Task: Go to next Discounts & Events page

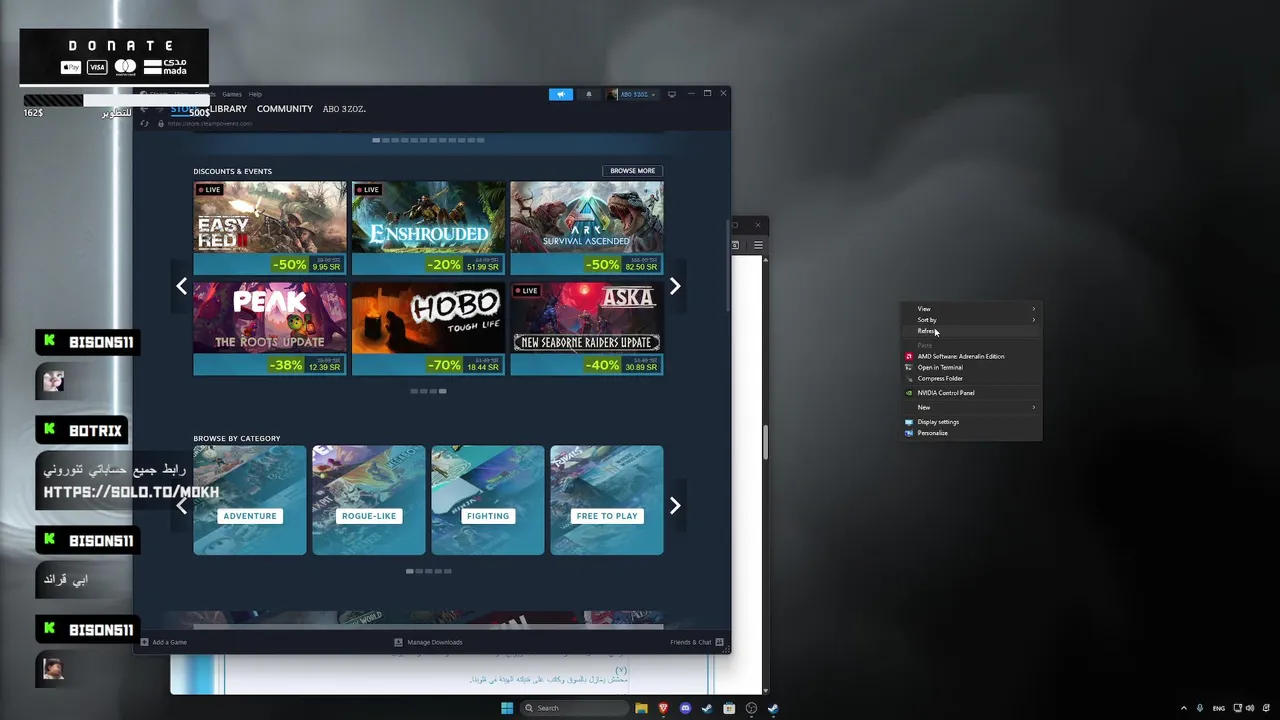Action: pos(675,286)
